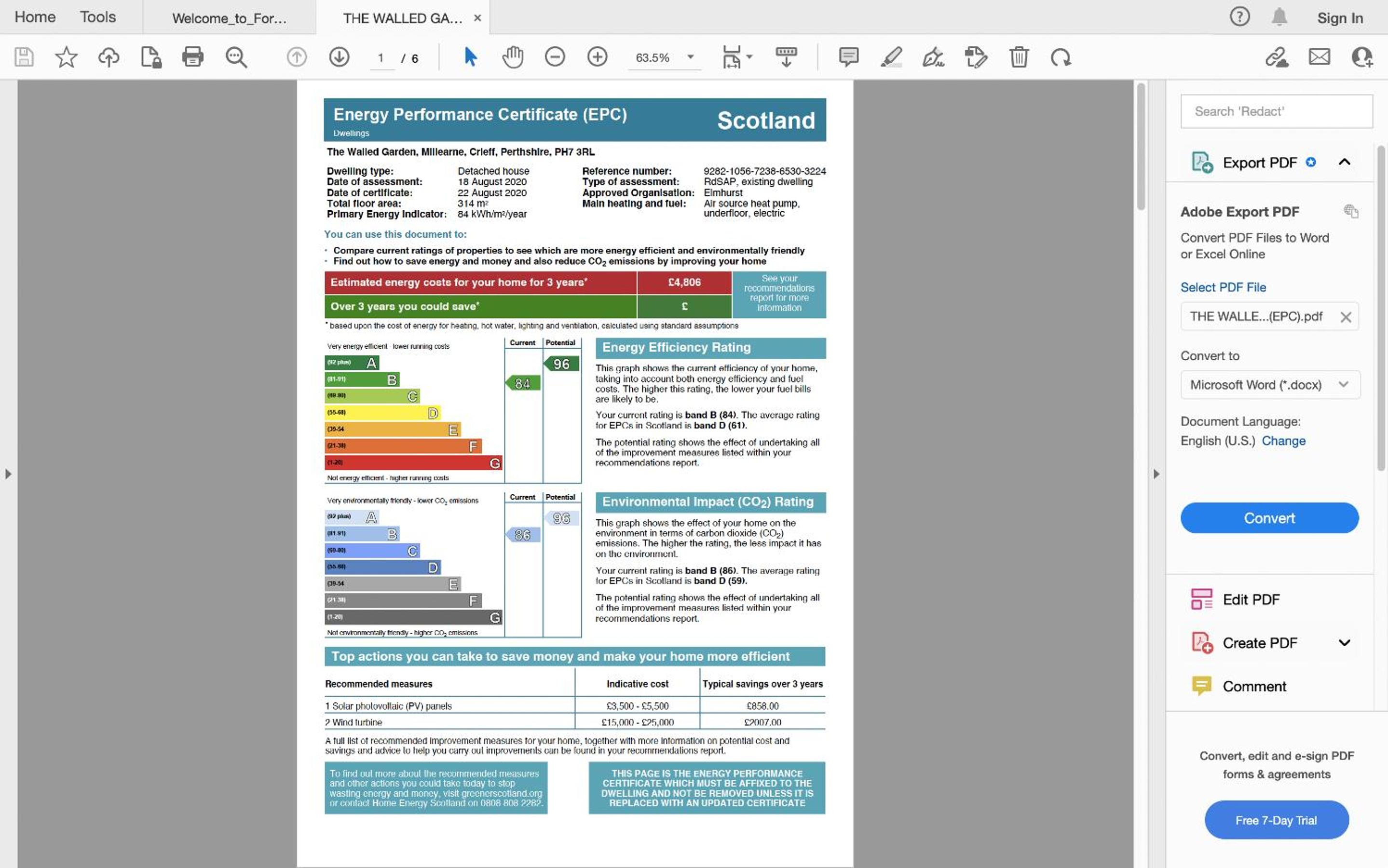Click the blue Convert button
Viewport: 1388px width, 868px height.
pos(1269,518)
